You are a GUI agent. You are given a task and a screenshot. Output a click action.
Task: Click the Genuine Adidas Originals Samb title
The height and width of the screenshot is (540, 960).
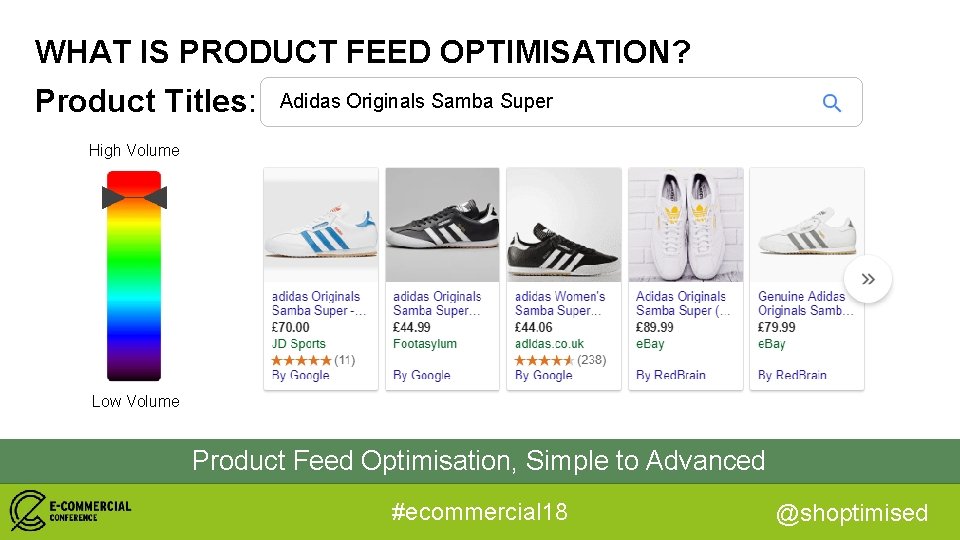tap(805, 304)
